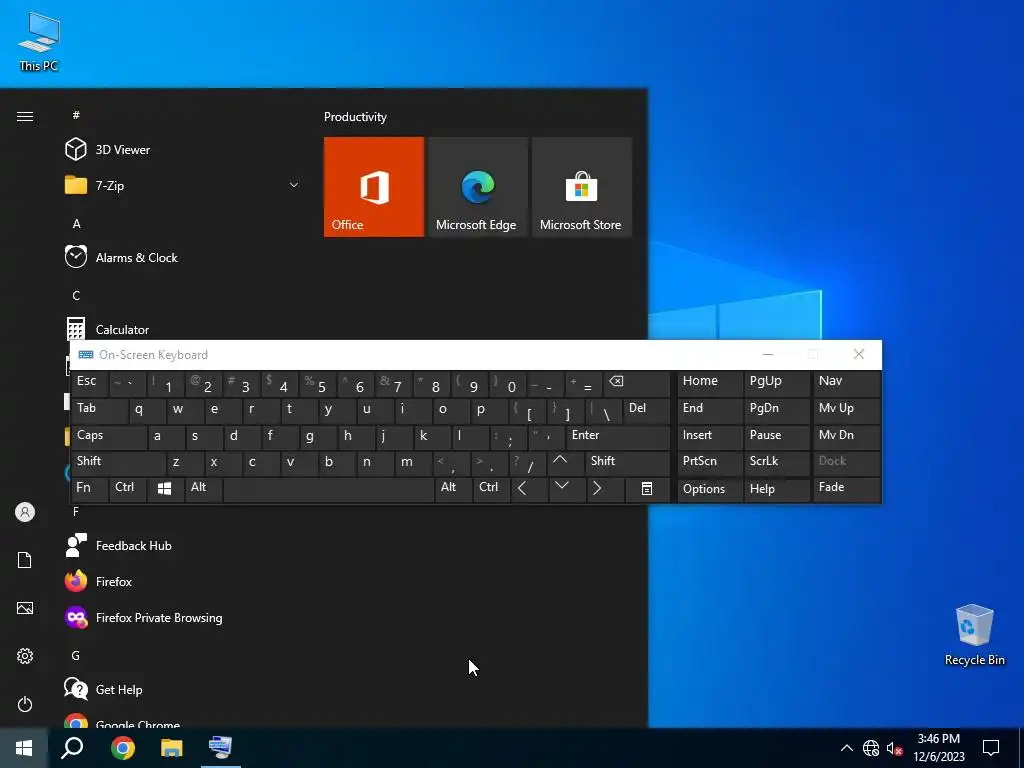Click the space bar key

point(329,489)
